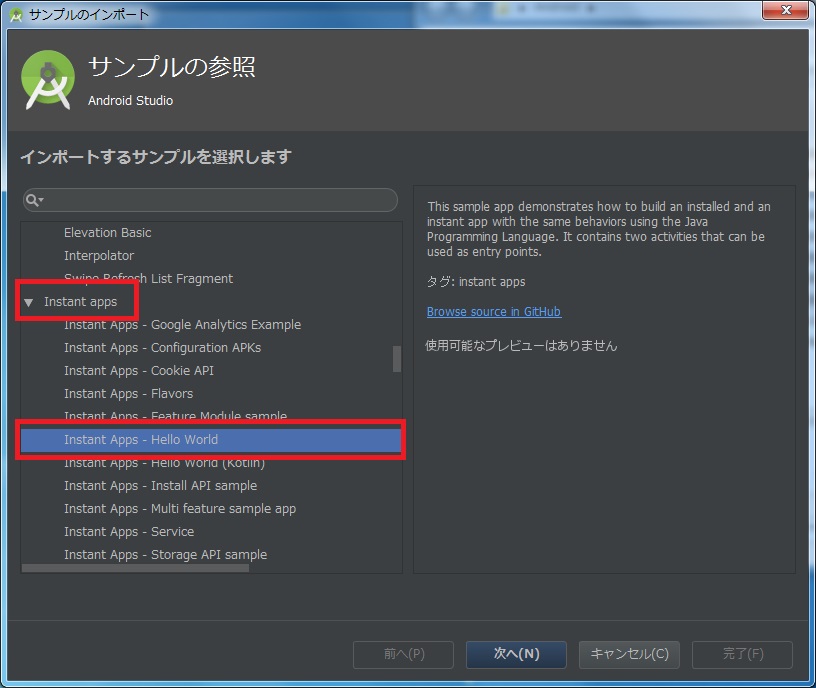Click the sample list vertical scrollbar thumb
816x688 pixels.
397,359
